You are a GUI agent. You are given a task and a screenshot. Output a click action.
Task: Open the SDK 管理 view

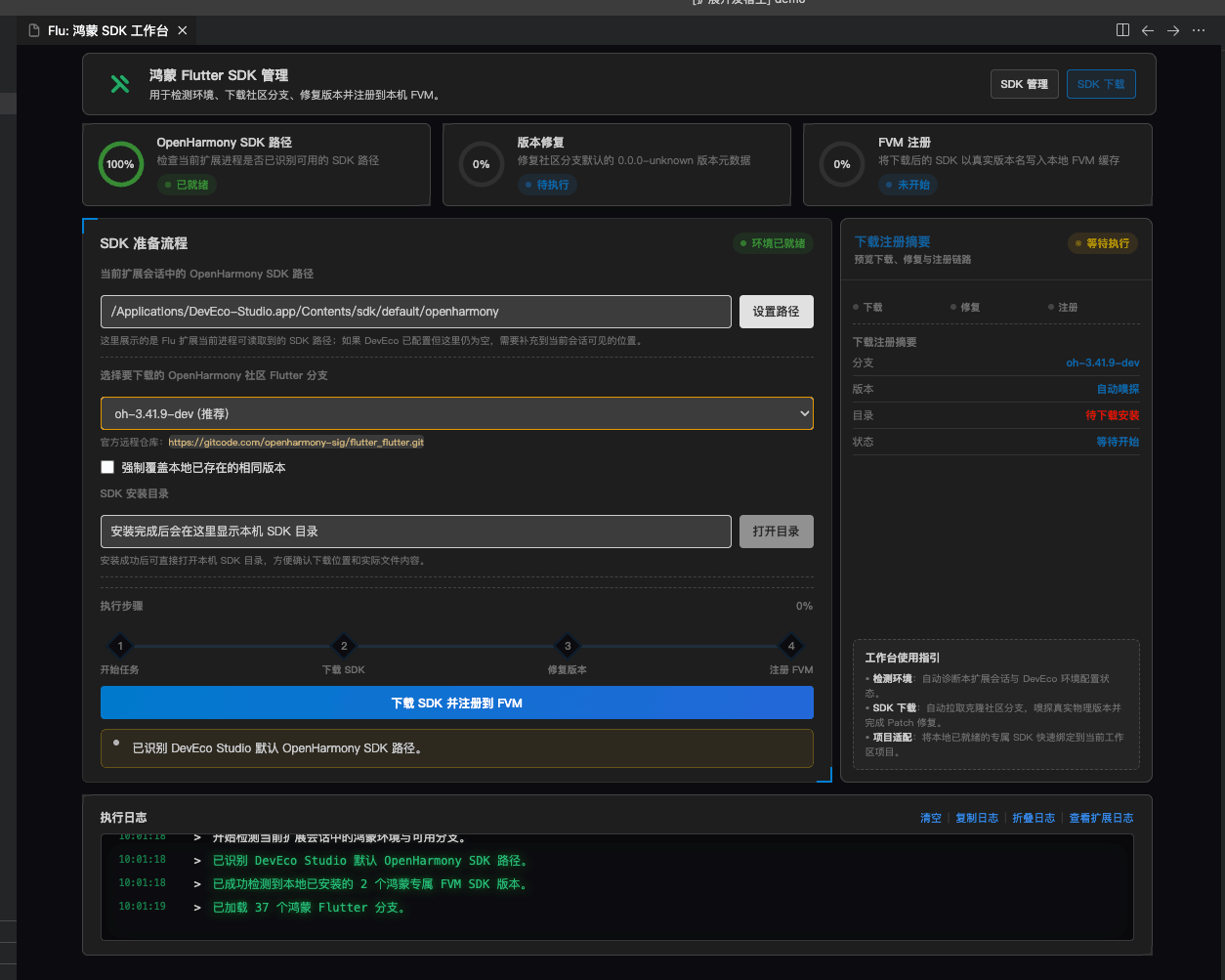[x=1024, y=84]
